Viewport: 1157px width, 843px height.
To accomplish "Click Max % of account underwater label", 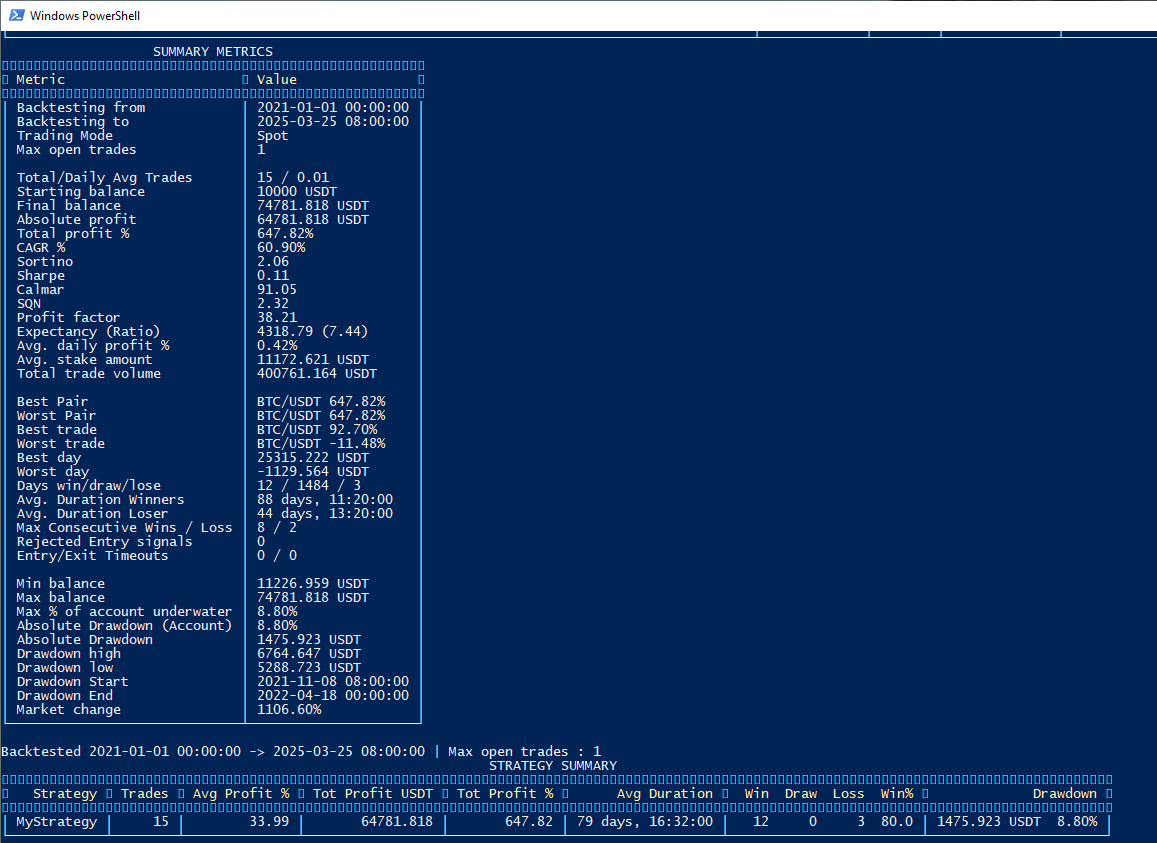I will [x=124, y=613].
